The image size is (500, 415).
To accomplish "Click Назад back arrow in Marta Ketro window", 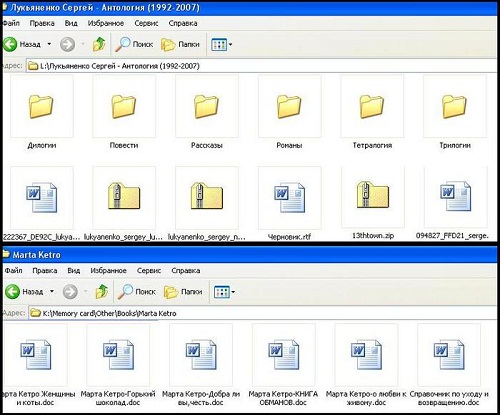I will [12, 292].
